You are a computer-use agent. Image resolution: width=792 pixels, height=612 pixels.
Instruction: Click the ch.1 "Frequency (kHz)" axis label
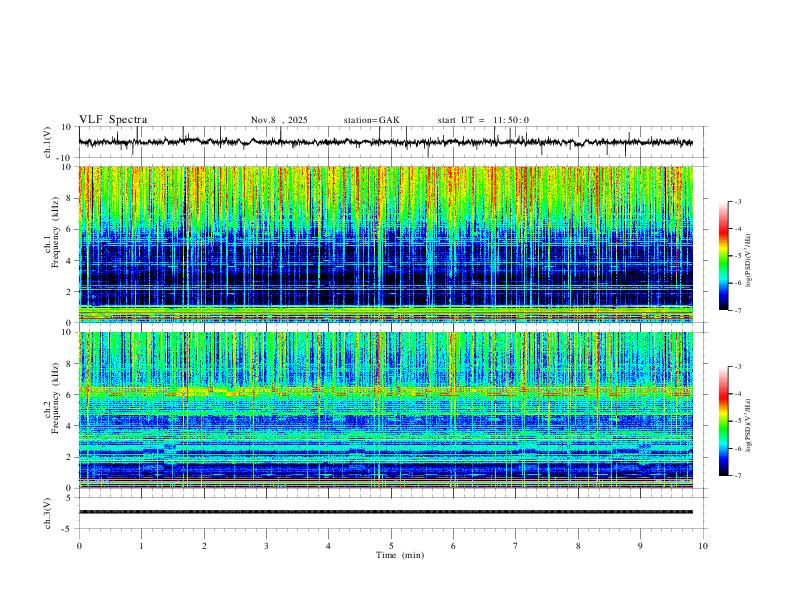click(54, 232)
